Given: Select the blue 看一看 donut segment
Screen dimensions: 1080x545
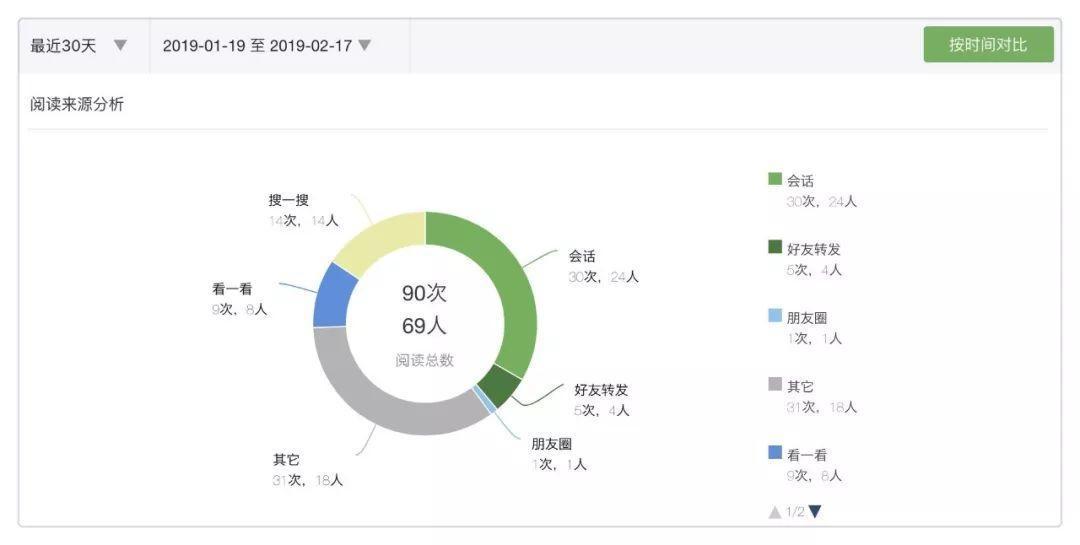Looking at the screenshot, I should (334, 298).
